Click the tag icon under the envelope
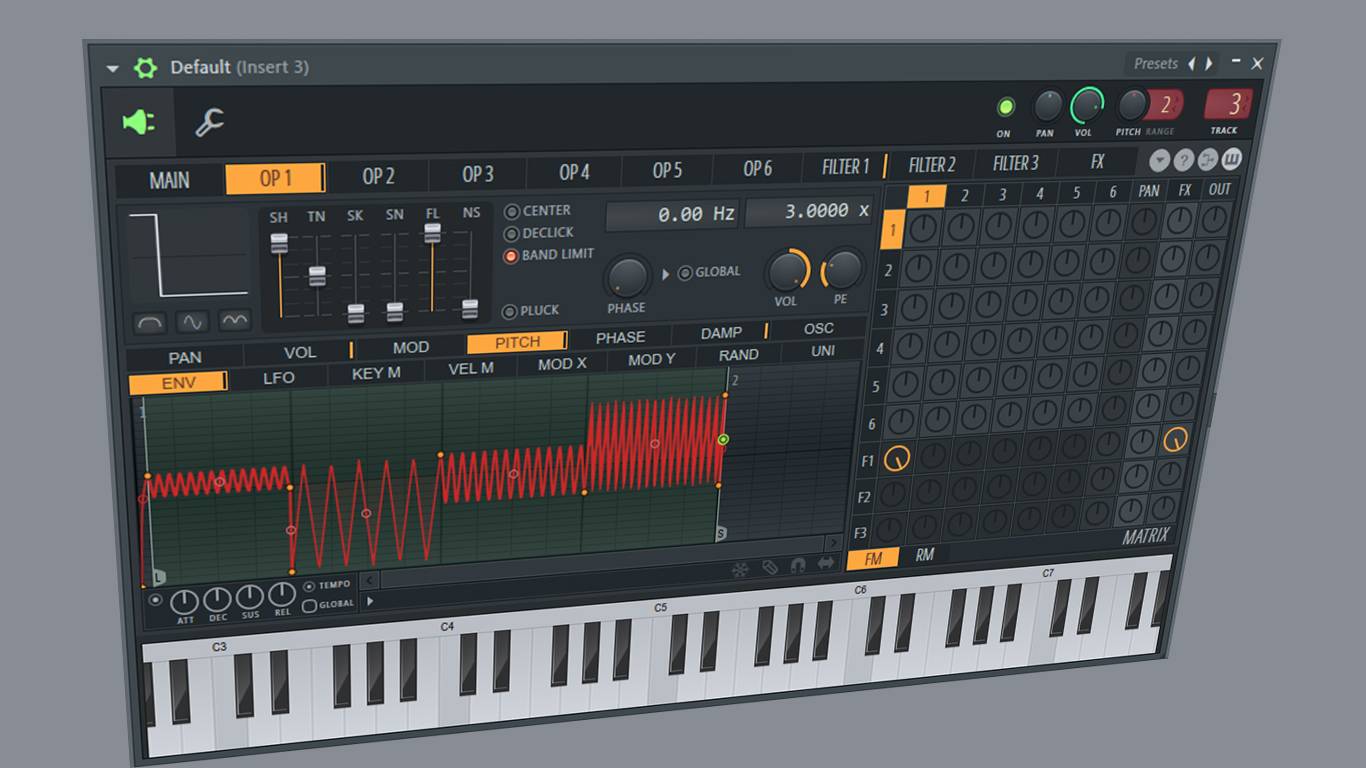Viewport: 1366px width, 768px height. 769,567
